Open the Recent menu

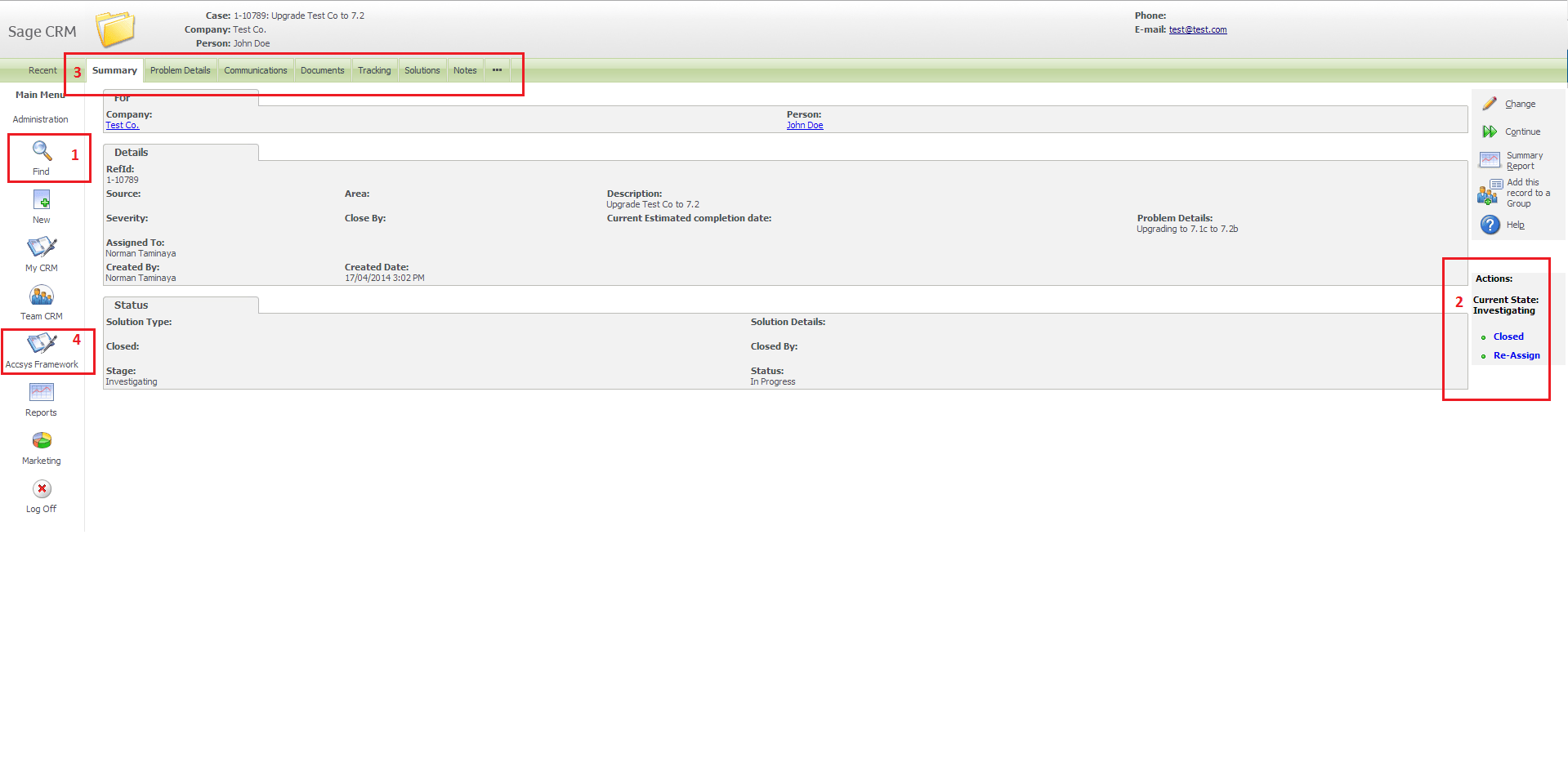click(x=42, y=70)
